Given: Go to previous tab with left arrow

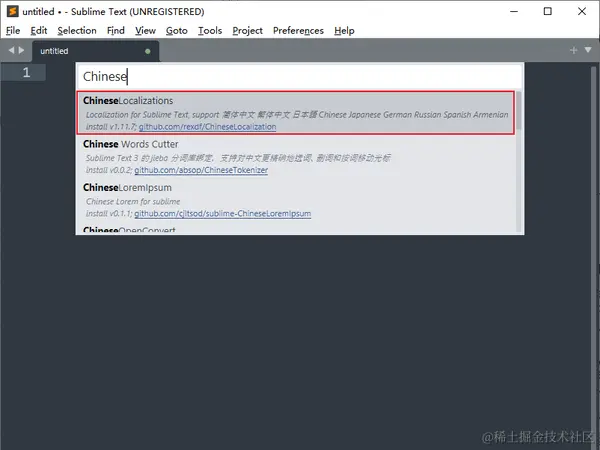Looking at the screenshot, I should coord(11,50).
